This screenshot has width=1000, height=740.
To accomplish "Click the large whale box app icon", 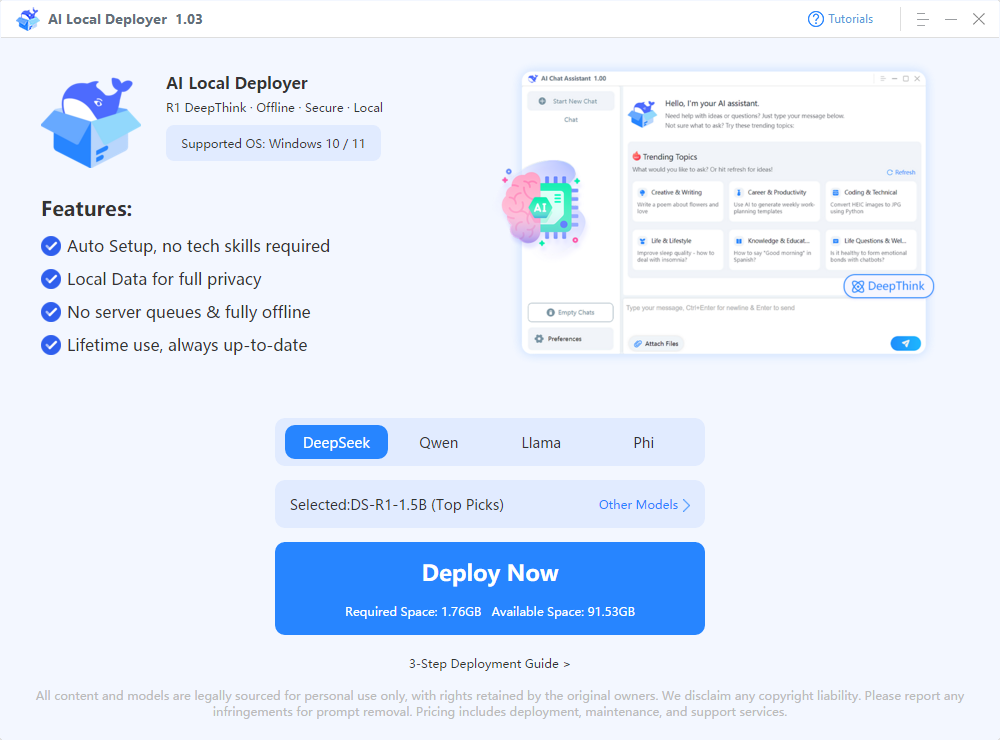I will (x=85, y=122).
